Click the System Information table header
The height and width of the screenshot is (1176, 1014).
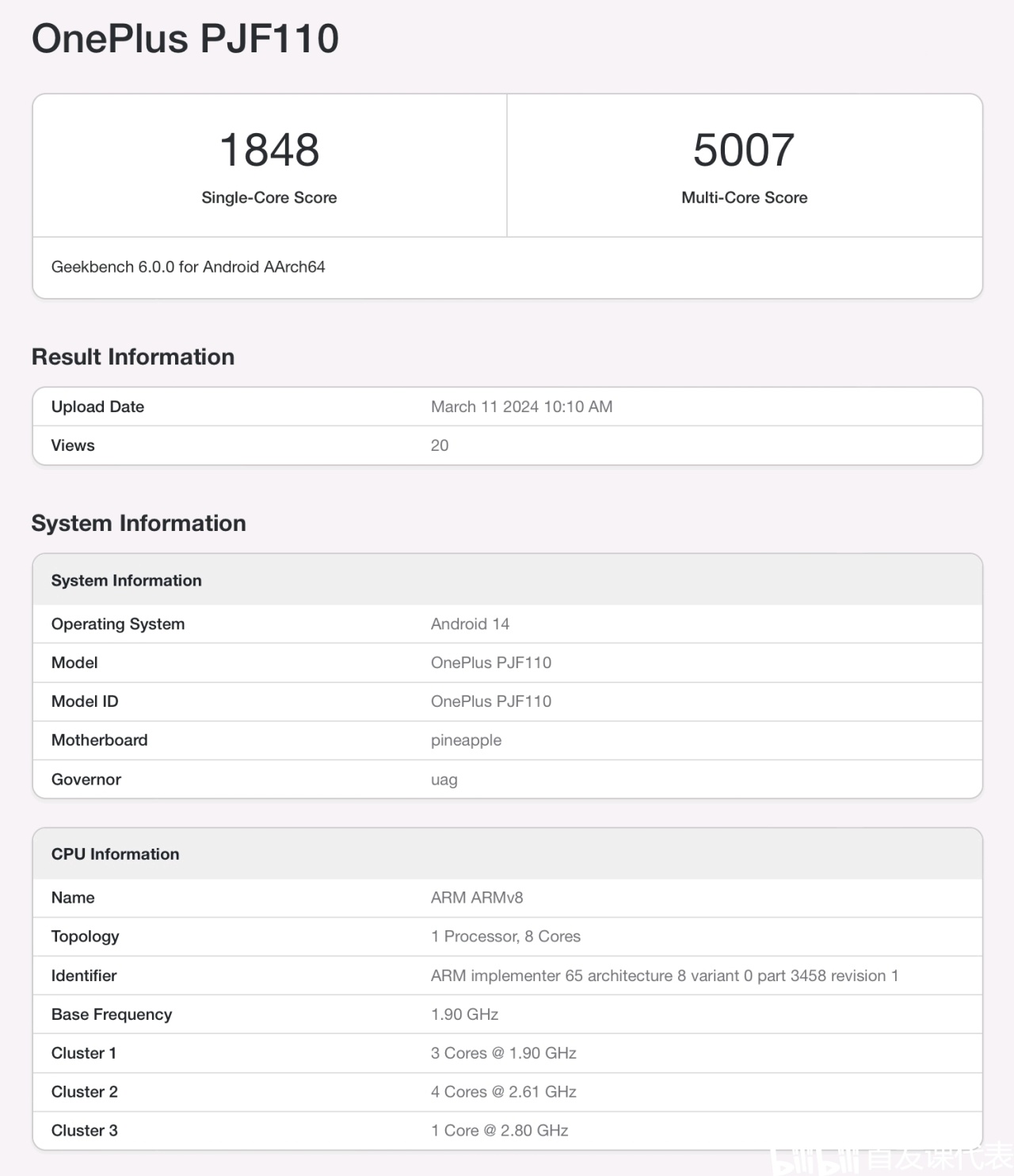(127, 580)
